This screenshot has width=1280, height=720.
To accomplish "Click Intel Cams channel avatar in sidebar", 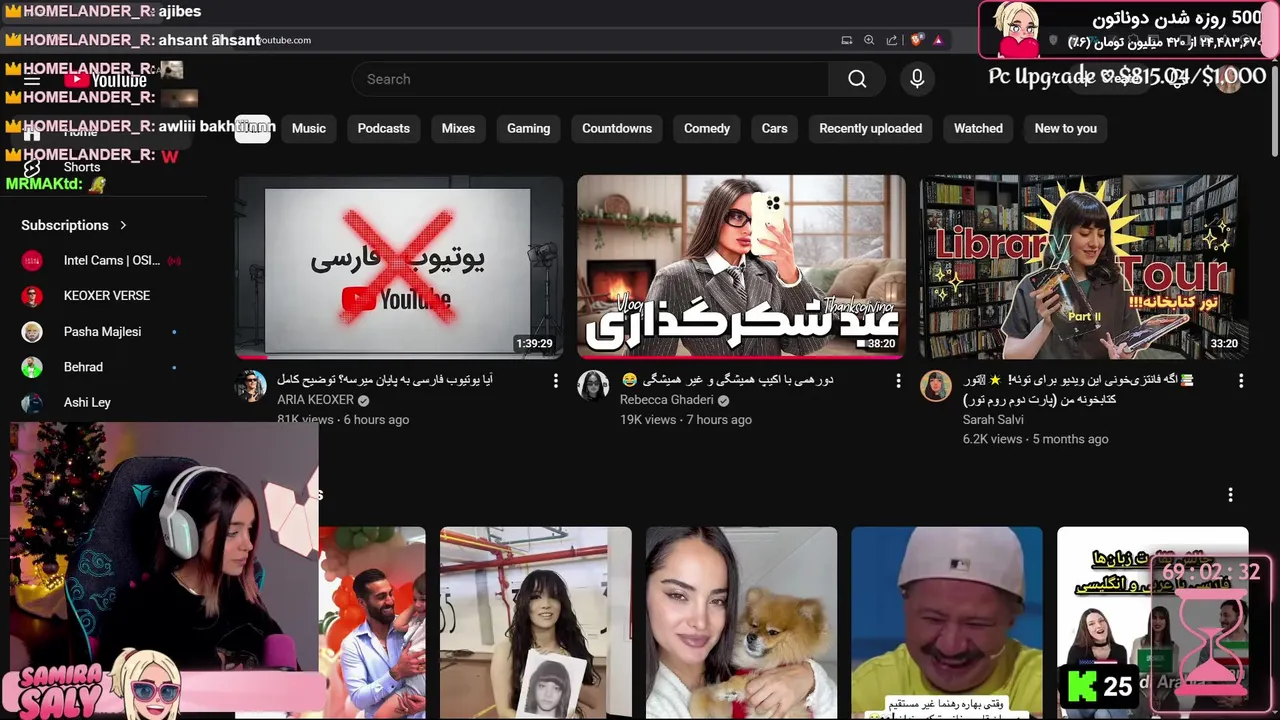I will (x=32, y=260).
